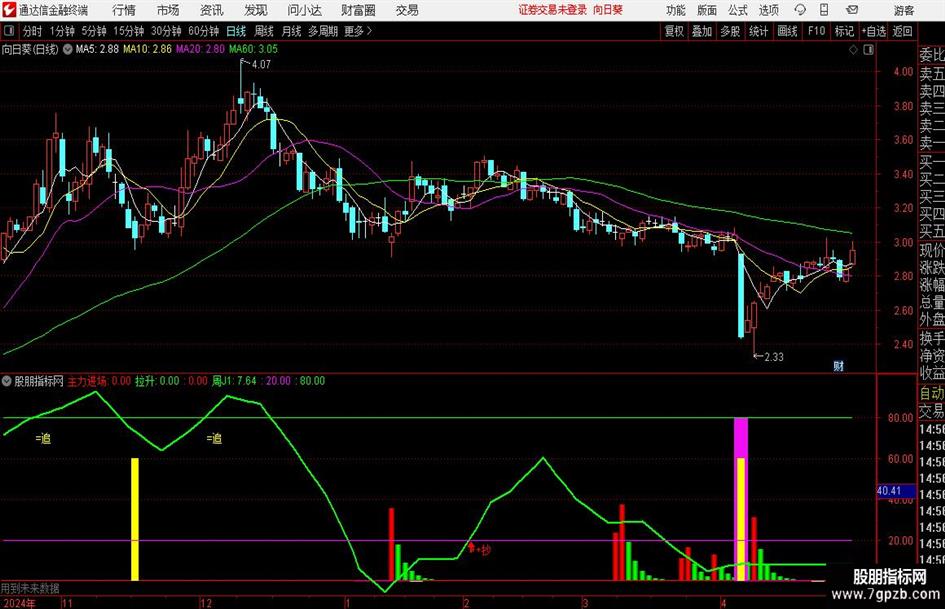Select the 周线 weekly chart tab
Viewport: 945px width, 609px height.
click(x=264, y=31)
